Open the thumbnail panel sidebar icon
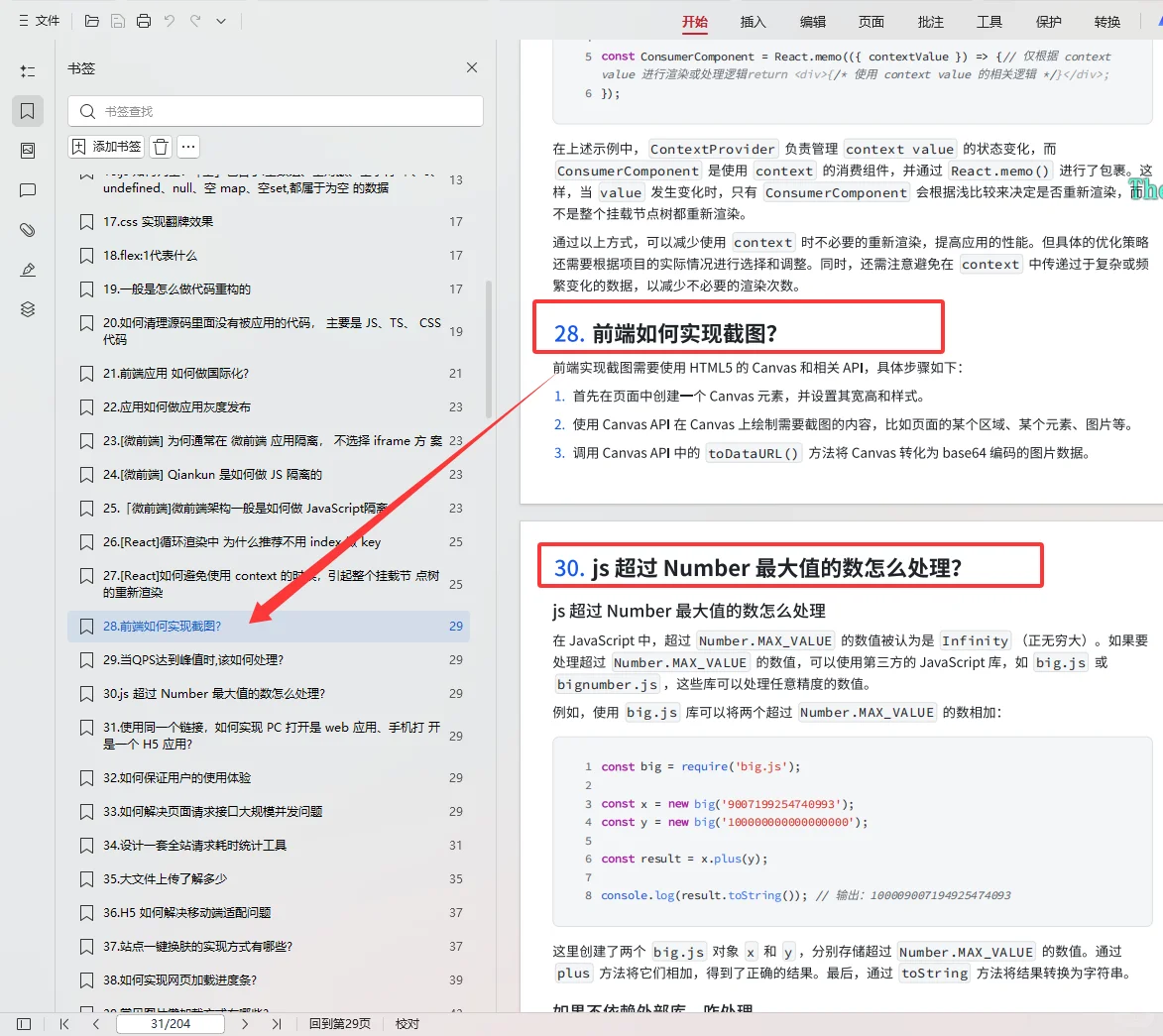1163x1036 pixels. [28, 151]
